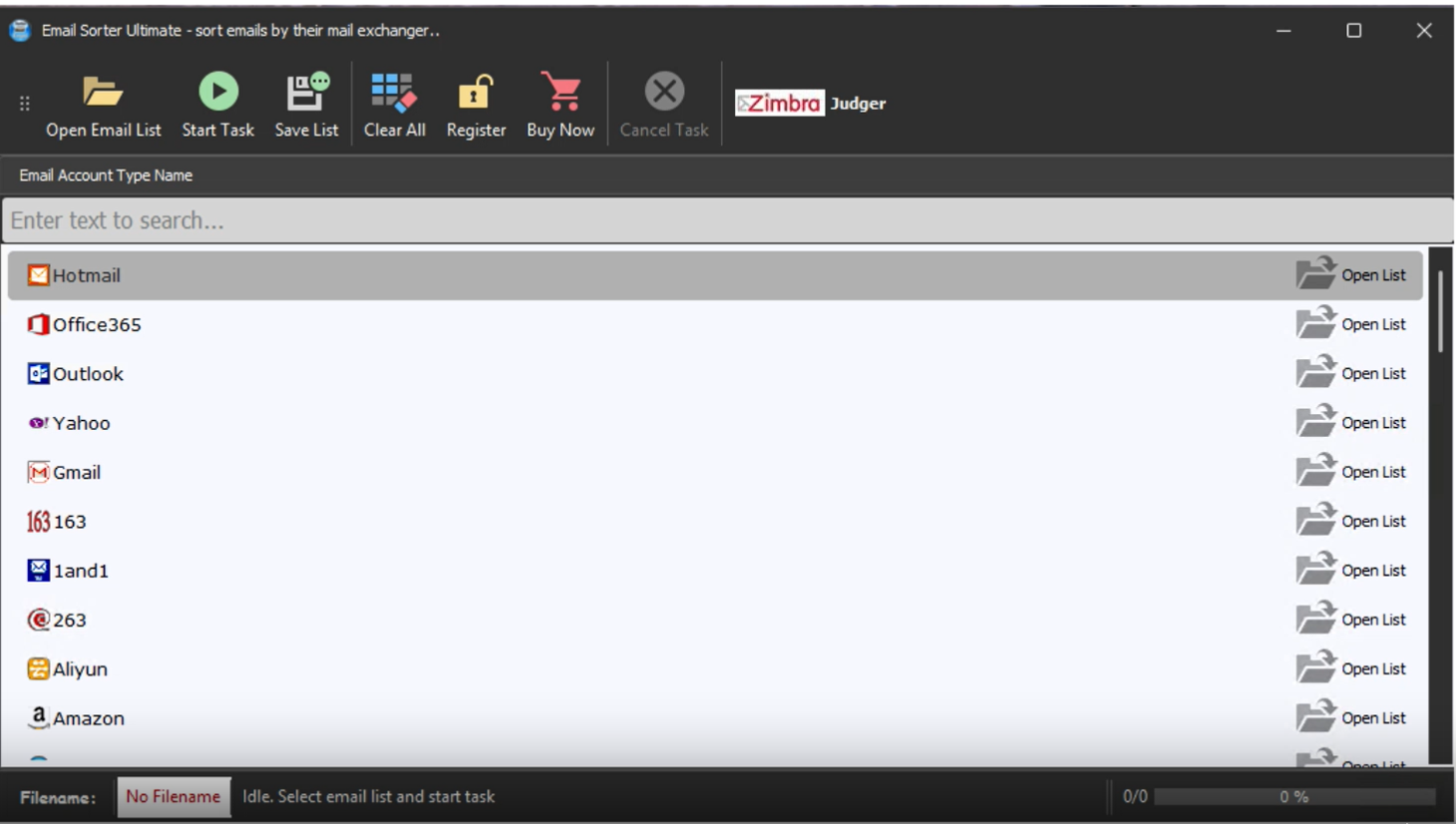Select the 163 row
Image resolution: width=1456 pixels, height=824 pixels.
pyautogui.click(x=715, y=521)
